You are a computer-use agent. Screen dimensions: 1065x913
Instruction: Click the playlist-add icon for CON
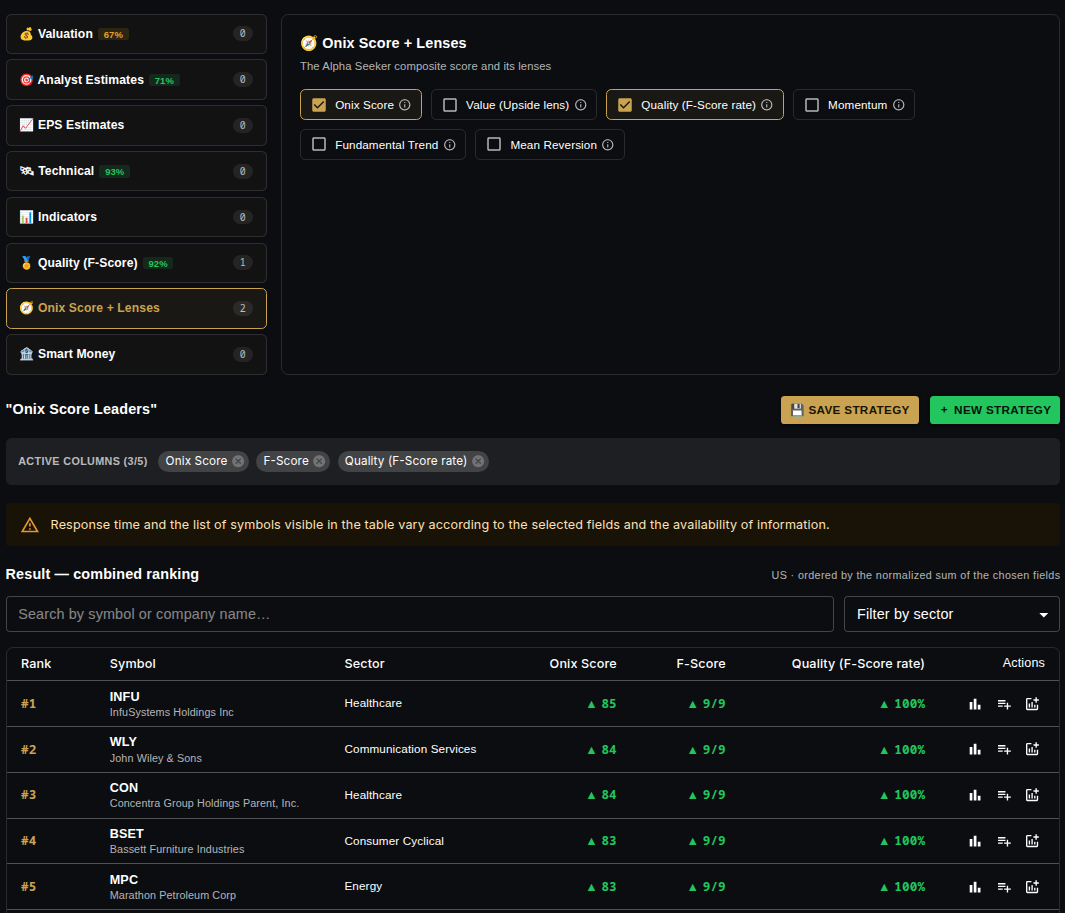[1004, 795]
